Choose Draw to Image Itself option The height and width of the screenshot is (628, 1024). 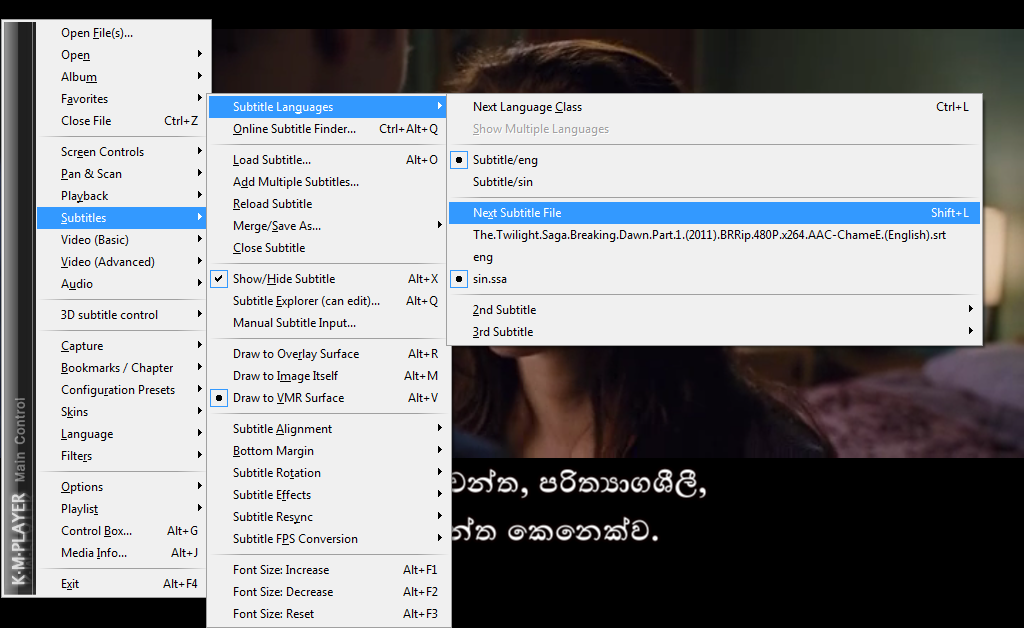[x=328, y=376]
